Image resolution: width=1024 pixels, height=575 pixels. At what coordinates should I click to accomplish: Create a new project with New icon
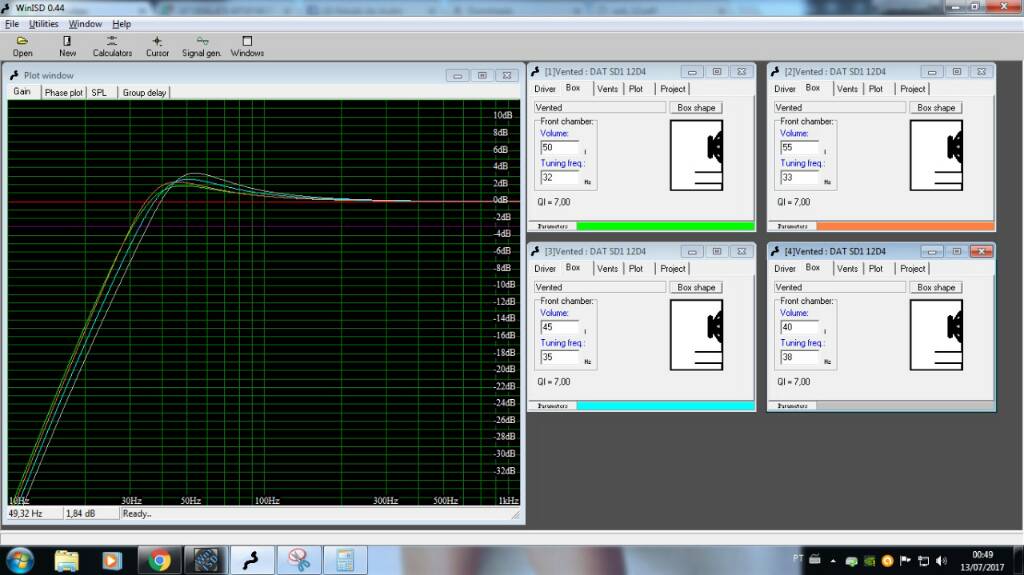point(67,46)
